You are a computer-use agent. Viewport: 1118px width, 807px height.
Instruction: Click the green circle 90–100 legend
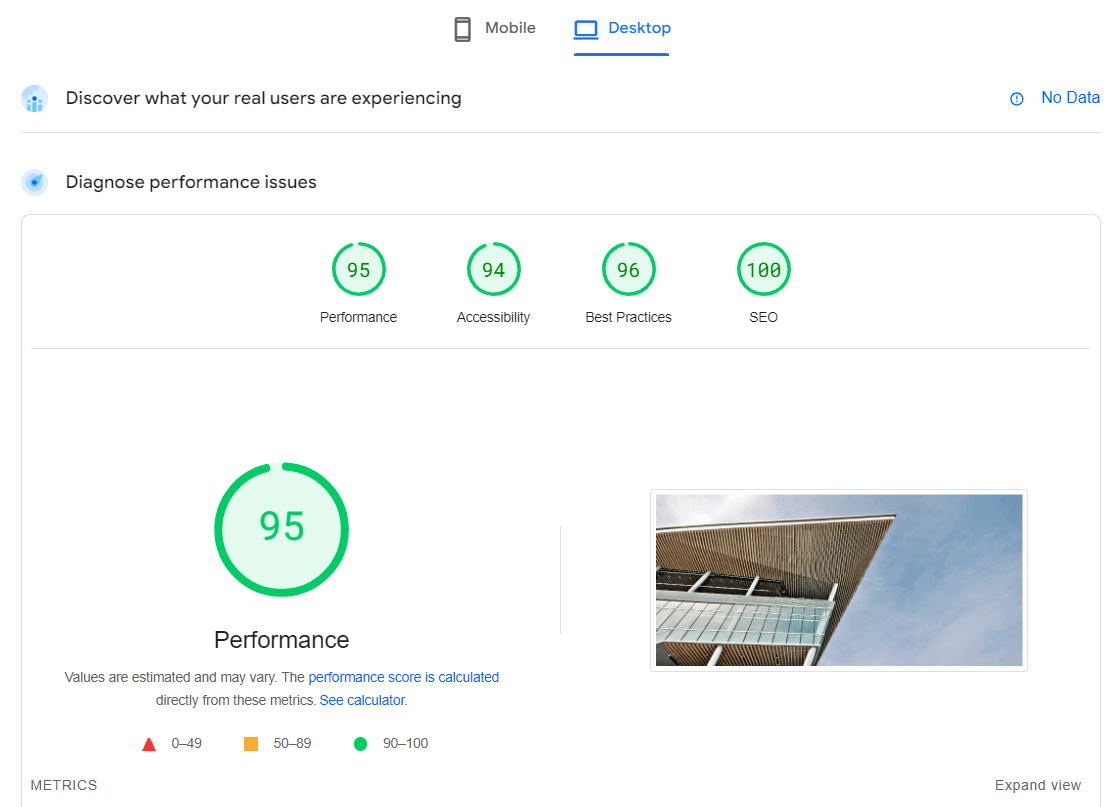point(361,744)
